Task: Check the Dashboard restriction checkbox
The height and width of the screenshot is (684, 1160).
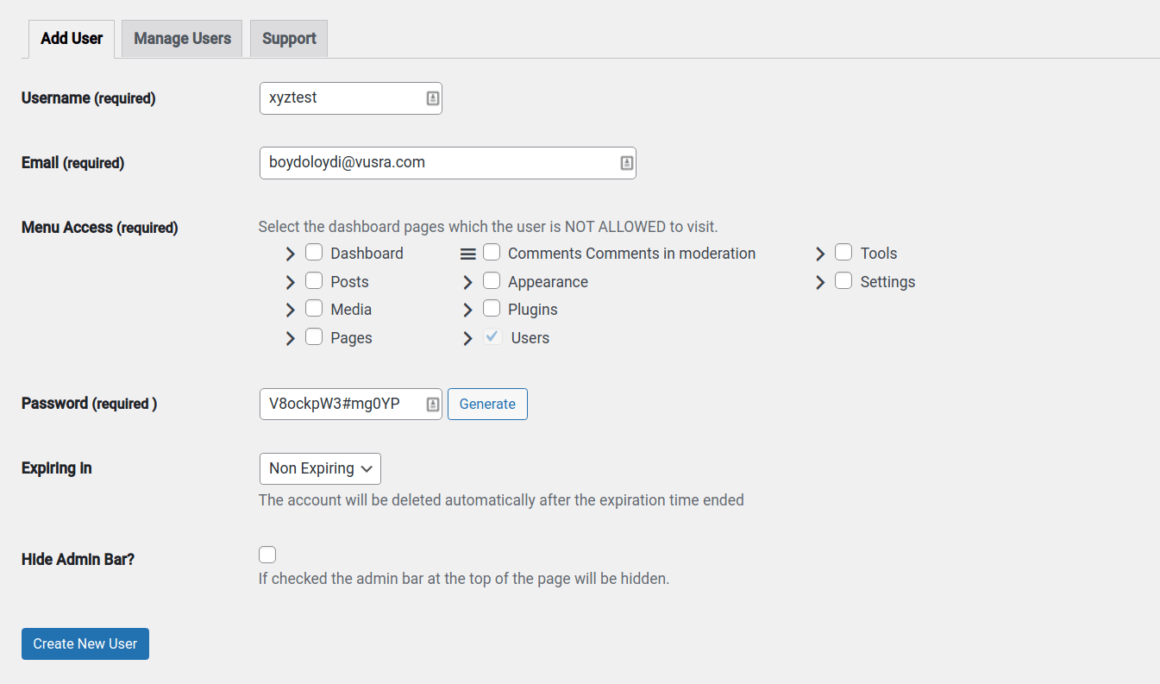Action: (314, 253)
